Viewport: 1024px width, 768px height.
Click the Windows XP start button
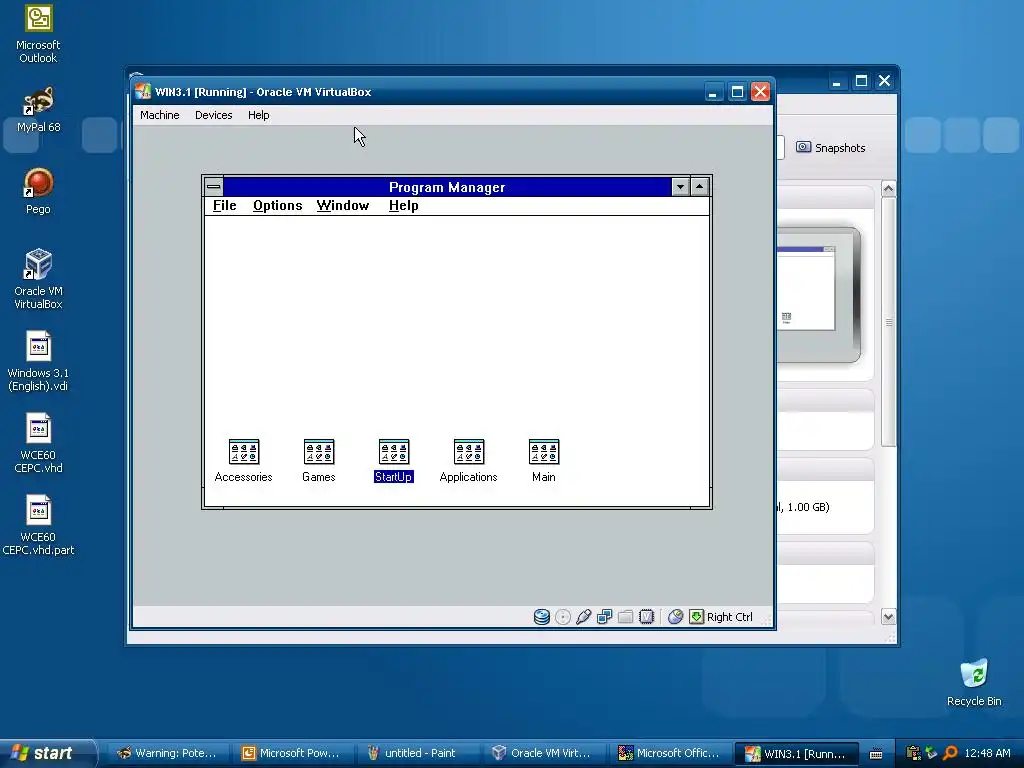[46, 753]
